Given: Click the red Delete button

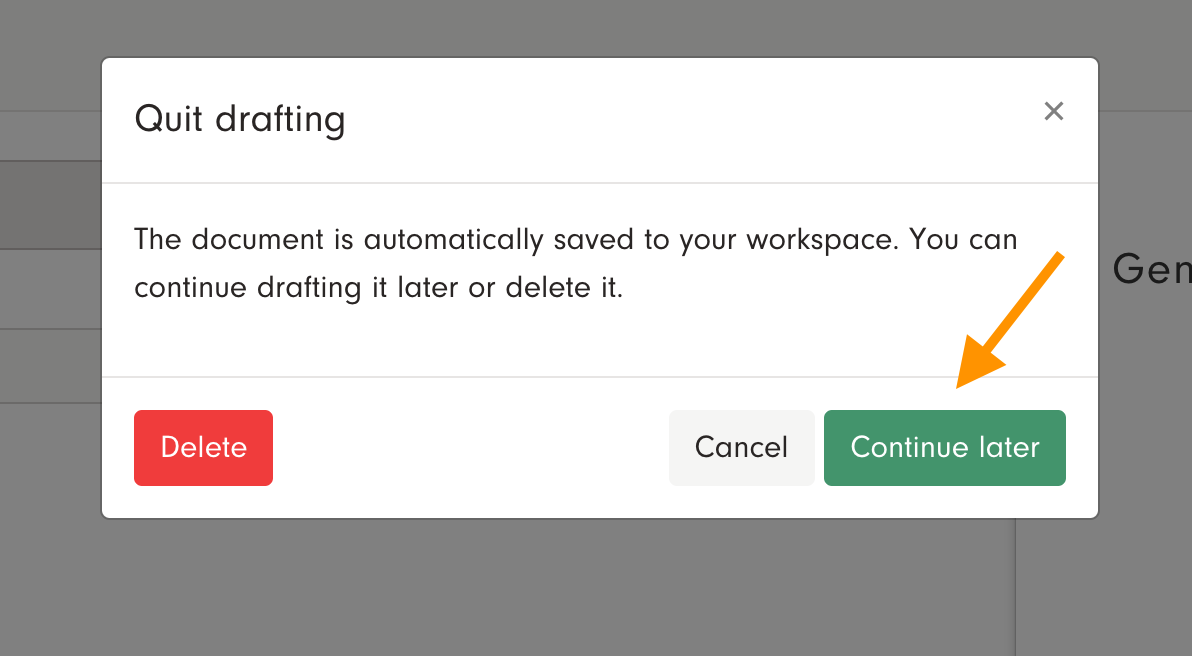Looking at the screenshot, I should (203, 448).
